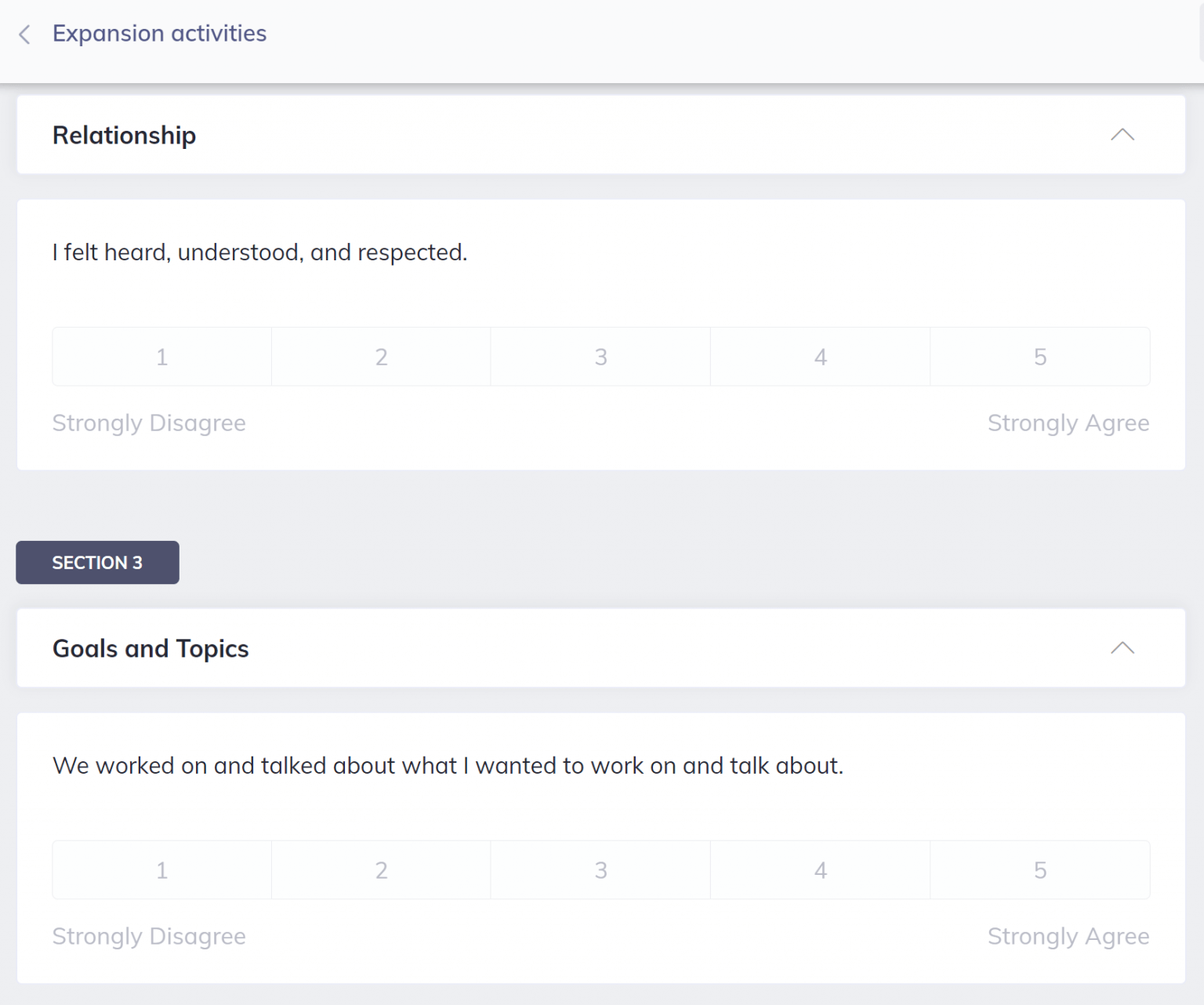This screenshot has height=1005, width=1204.
Task: Rate 'felt heard, understood, respected' as 3
Action: click(x=601, y=357)
